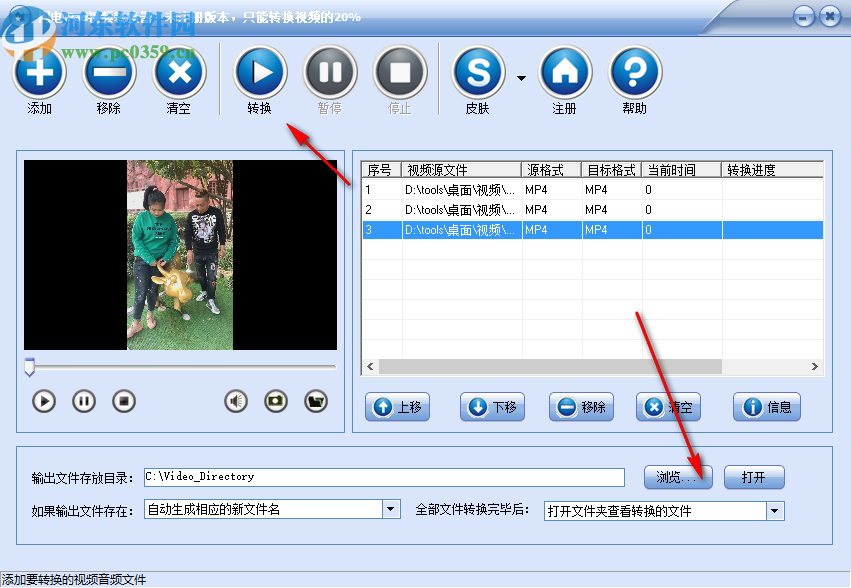
Task: Pause the video preview playback
Action: (x=84, y=401)
